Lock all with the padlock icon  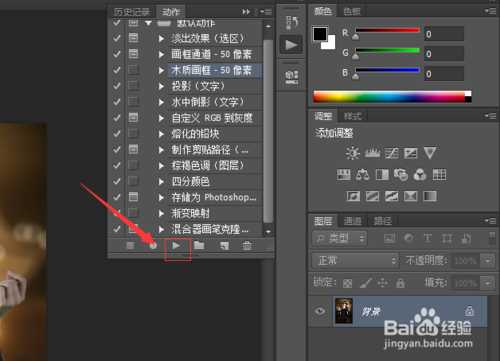400,283
